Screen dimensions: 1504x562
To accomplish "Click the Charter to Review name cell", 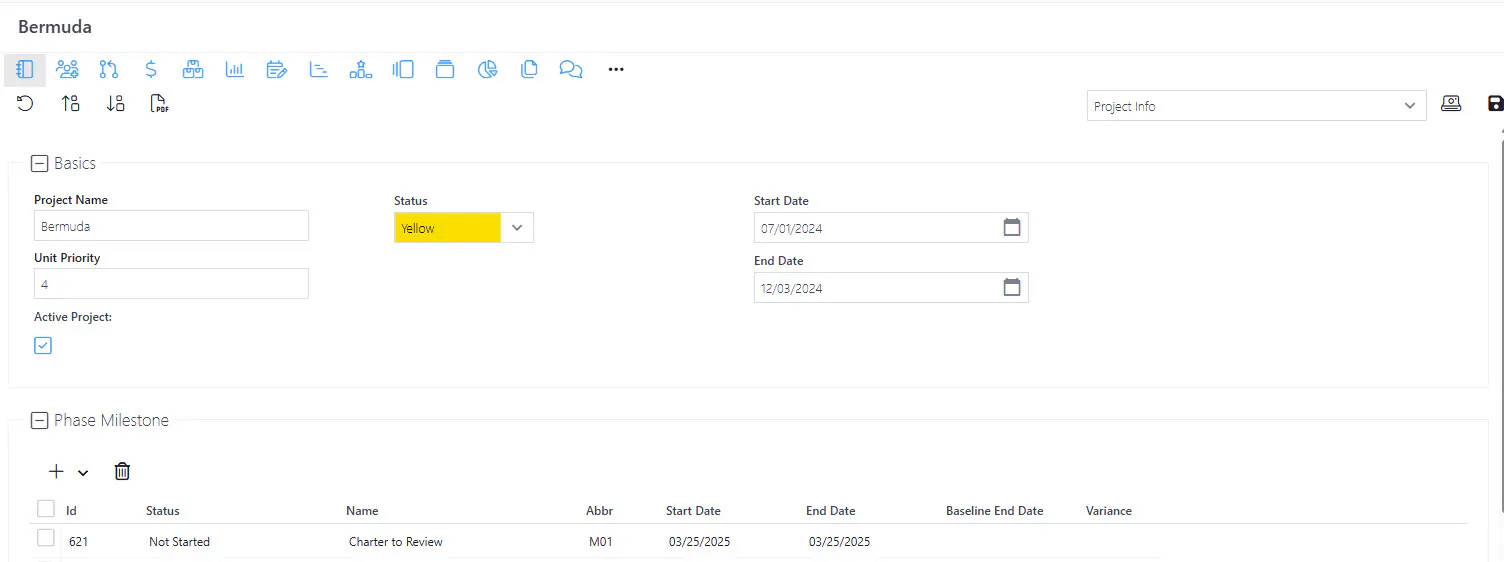I will point(396,542).
